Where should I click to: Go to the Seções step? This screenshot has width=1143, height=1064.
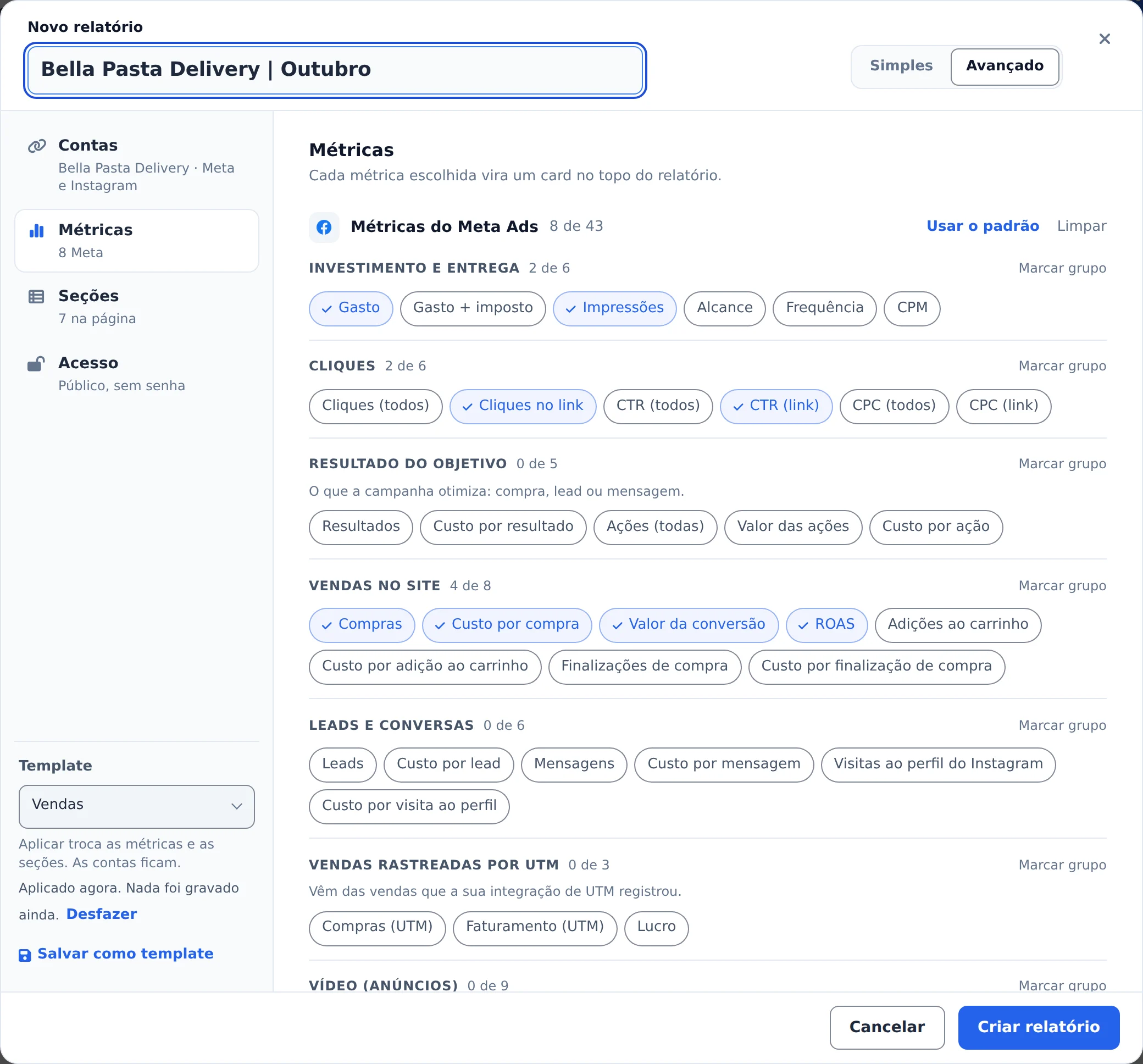137,307
